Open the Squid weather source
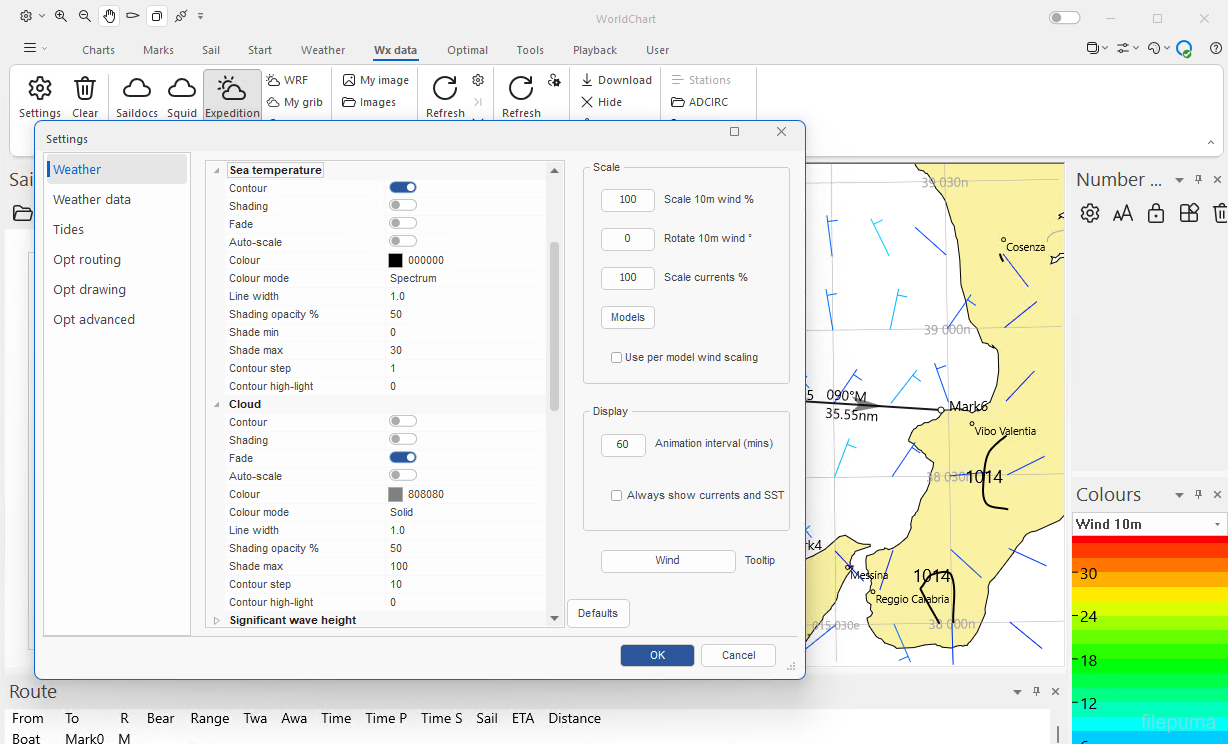 point(182,90)
